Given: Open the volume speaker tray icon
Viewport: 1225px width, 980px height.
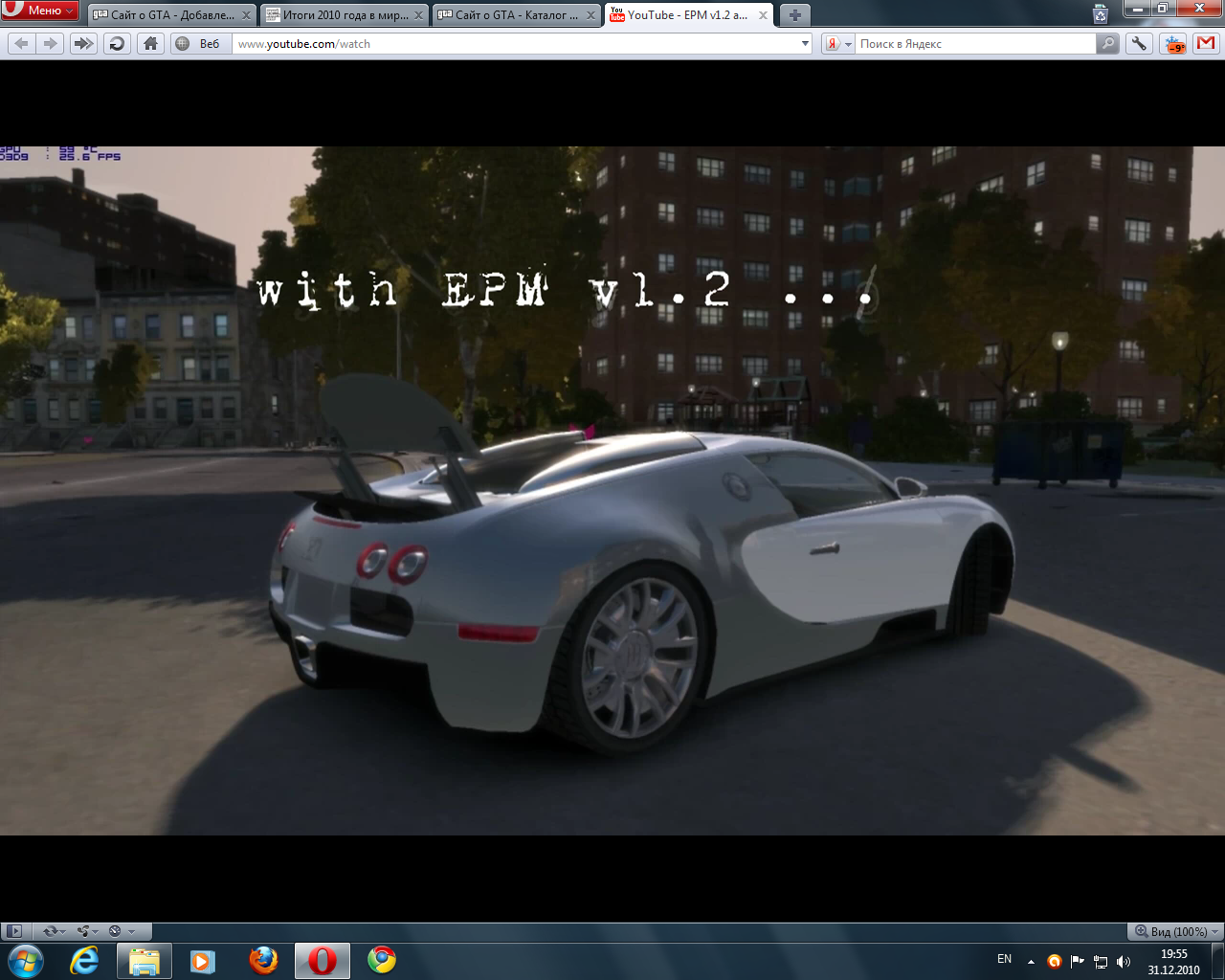Looking at the screenshot, I should pos(1124,961).
